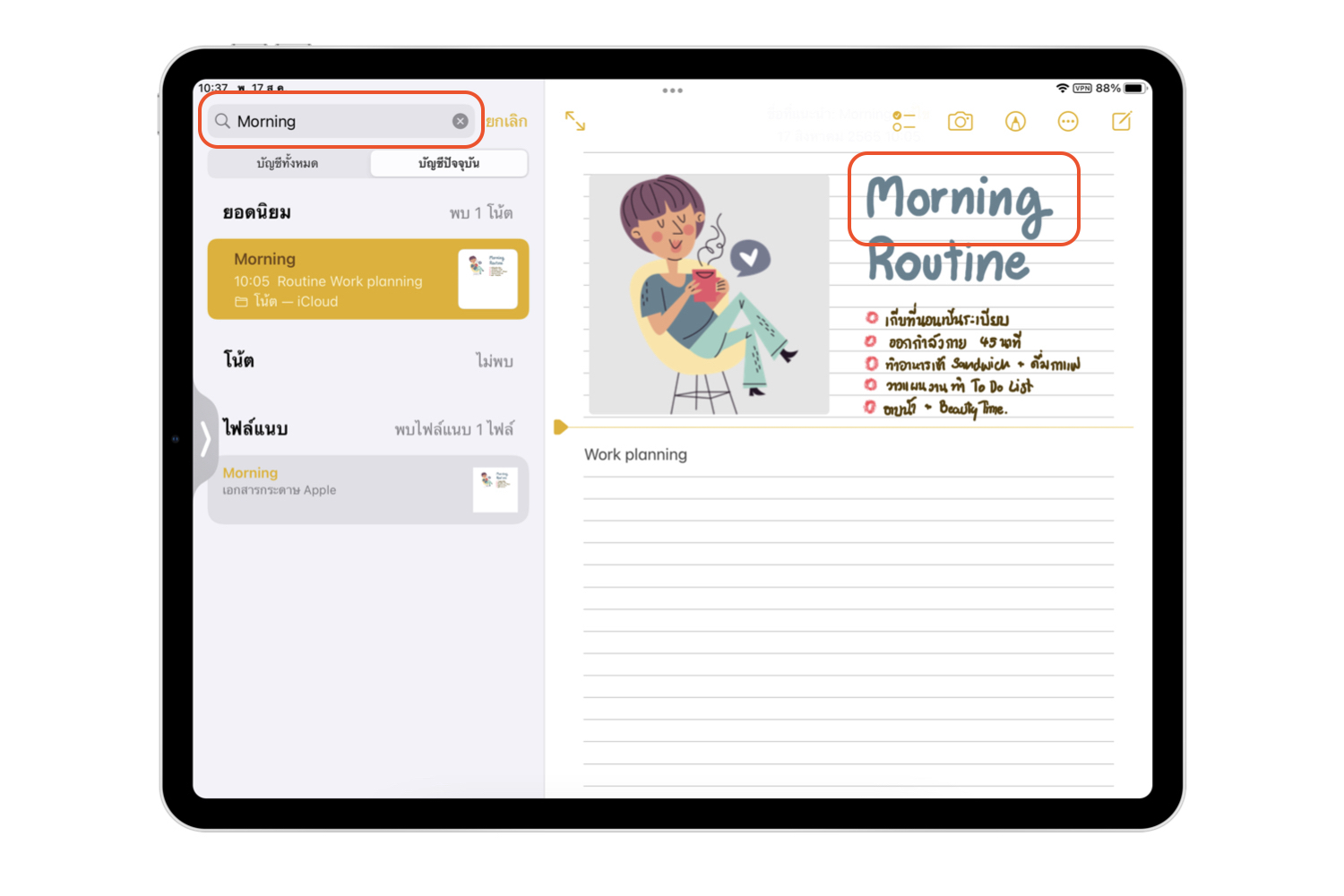This screenshot has width=1344, height=896.
Task: Insert a checklist using the checklist icon
Action: coord(903,121)
